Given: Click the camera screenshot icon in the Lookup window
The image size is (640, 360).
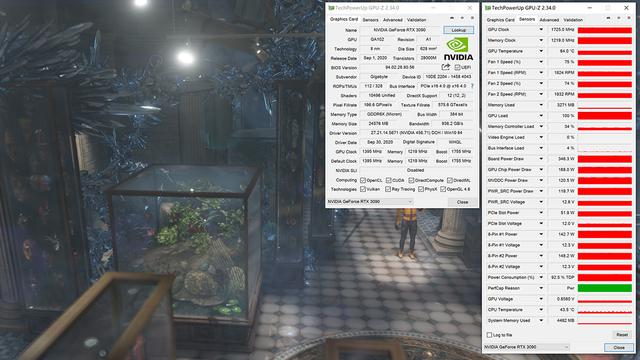Looking at the screenshot, I should click(x=452, y=18).
